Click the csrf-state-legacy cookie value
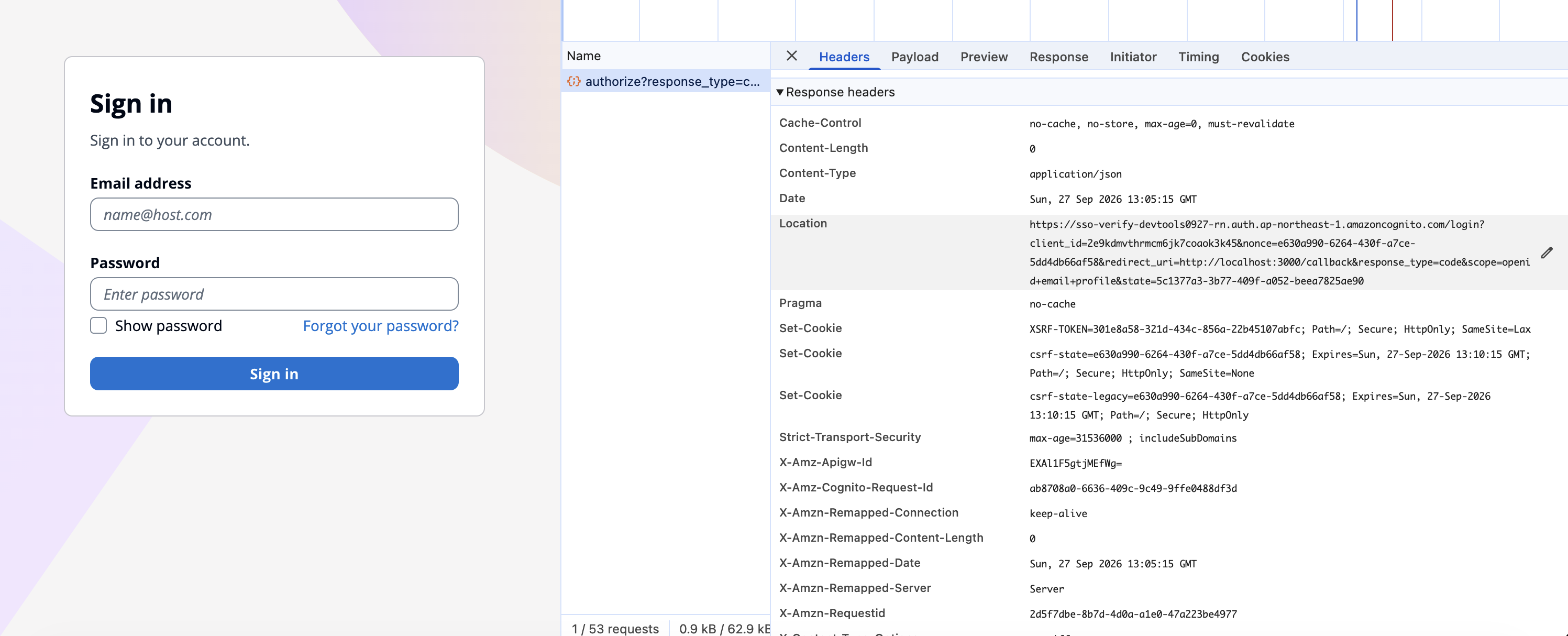The image size is (1568, 636). coord(1260,405)
